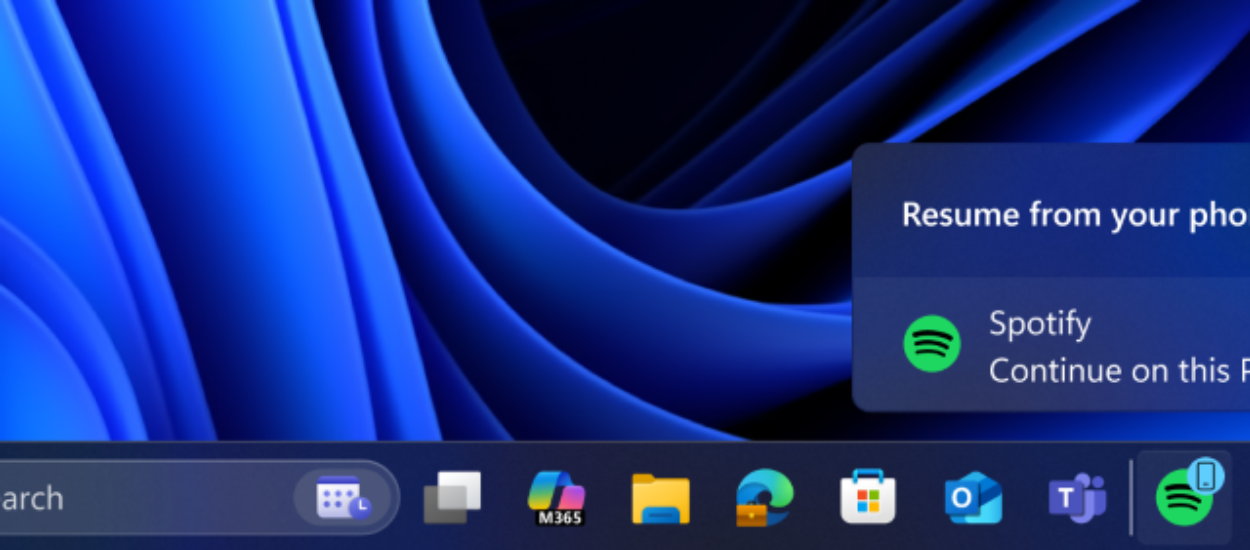Launch Microsoft 365 Copilot app

coord(557,497)
